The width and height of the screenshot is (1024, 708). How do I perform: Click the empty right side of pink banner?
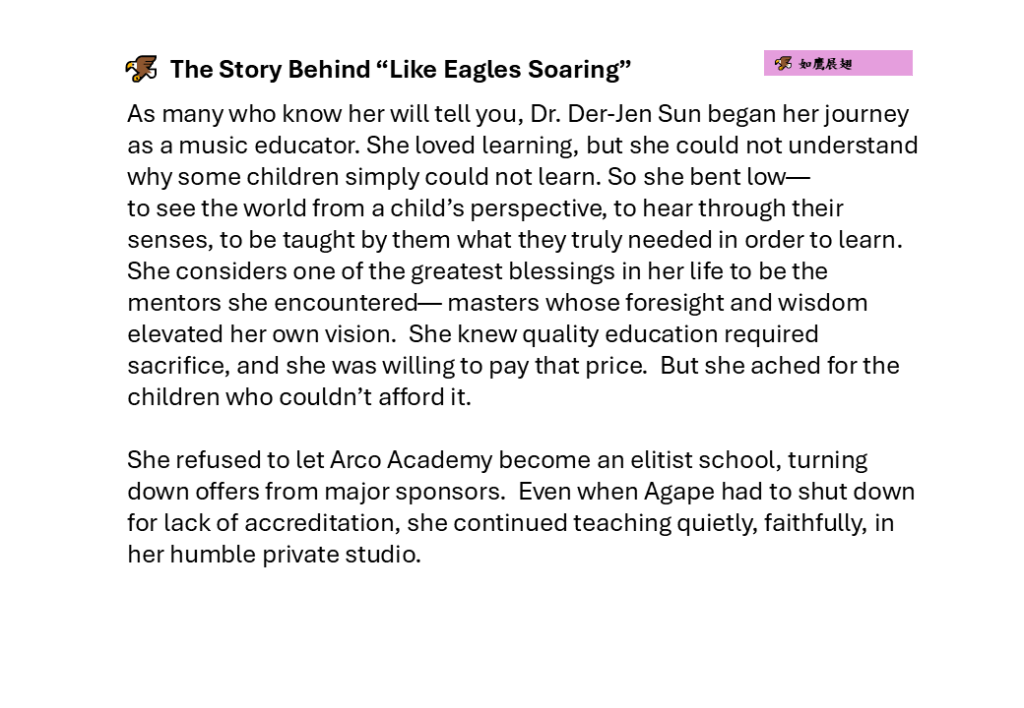click(x=883, y=64)
